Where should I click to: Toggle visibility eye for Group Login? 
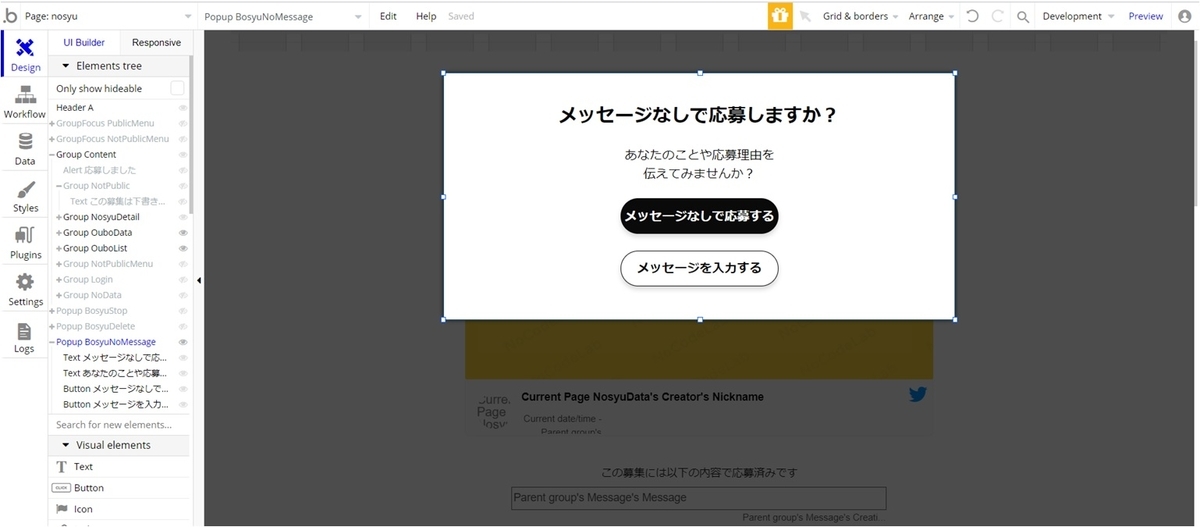183,280
